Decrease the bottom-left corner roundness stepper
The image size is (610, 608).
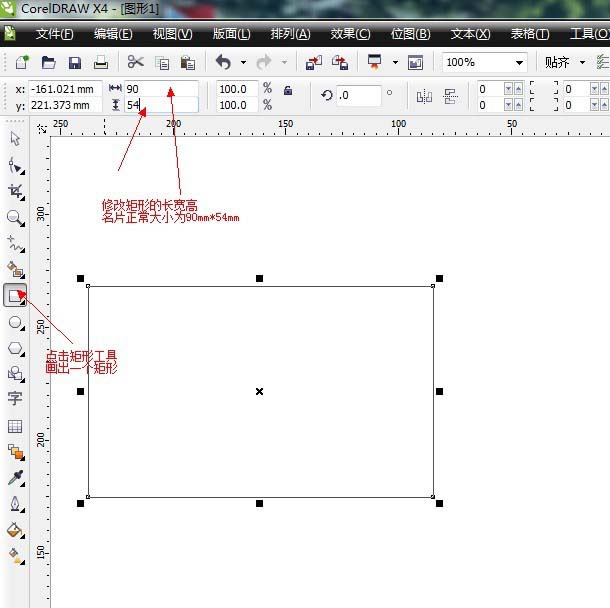click(x=508, y=105)
